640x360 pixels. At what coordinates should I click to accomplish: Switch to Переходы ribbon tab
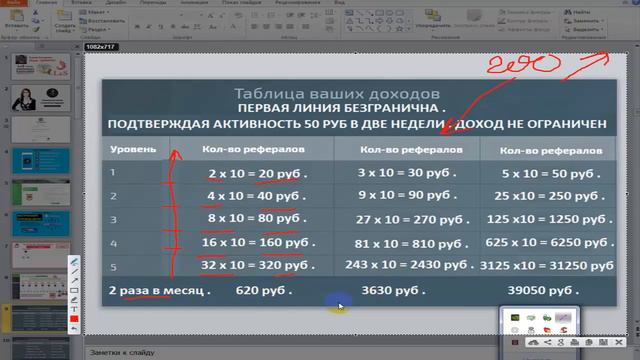point(153,2)
